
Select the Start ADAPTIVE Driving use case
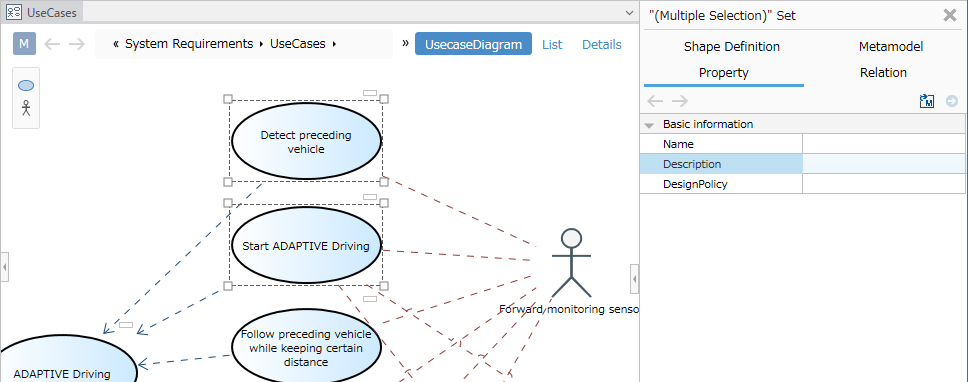coord(306,246)
